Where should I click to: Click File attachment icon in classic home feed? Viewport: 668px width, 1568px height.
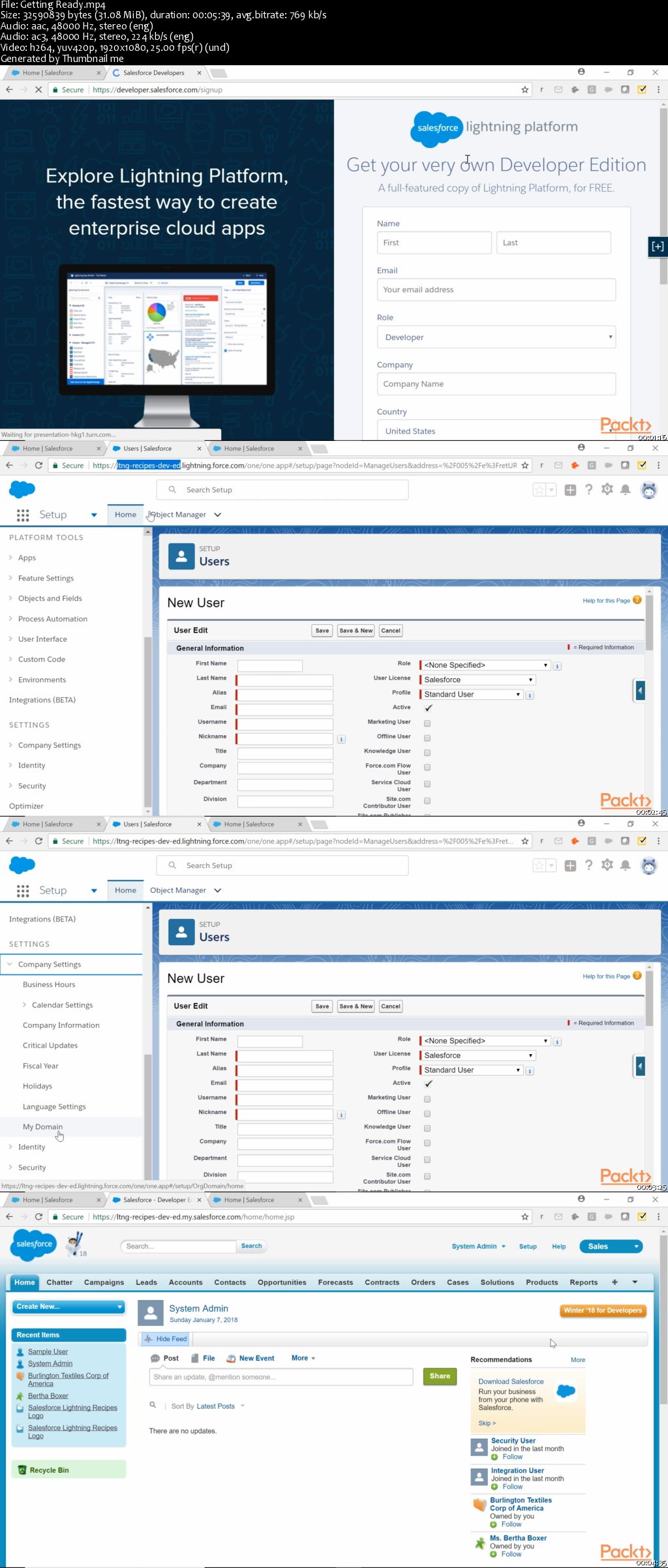194,1358
